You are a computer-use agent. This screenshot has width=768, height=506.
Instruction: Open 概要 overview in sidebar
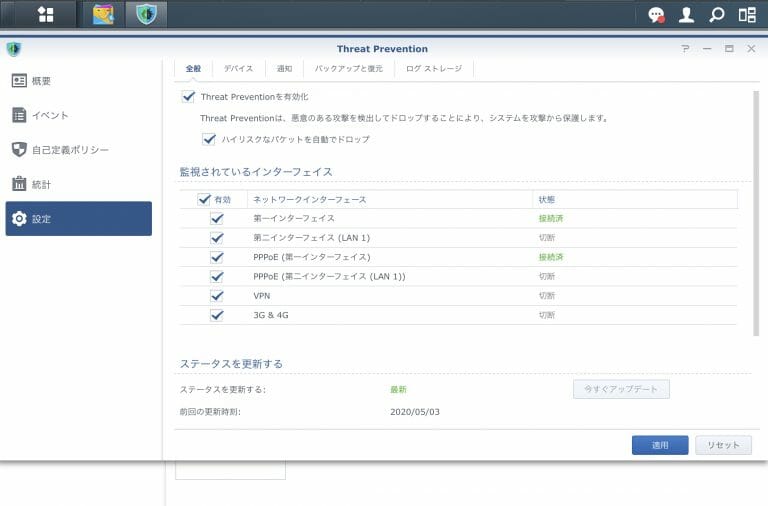pyautogui.click(x=78, y=81)
